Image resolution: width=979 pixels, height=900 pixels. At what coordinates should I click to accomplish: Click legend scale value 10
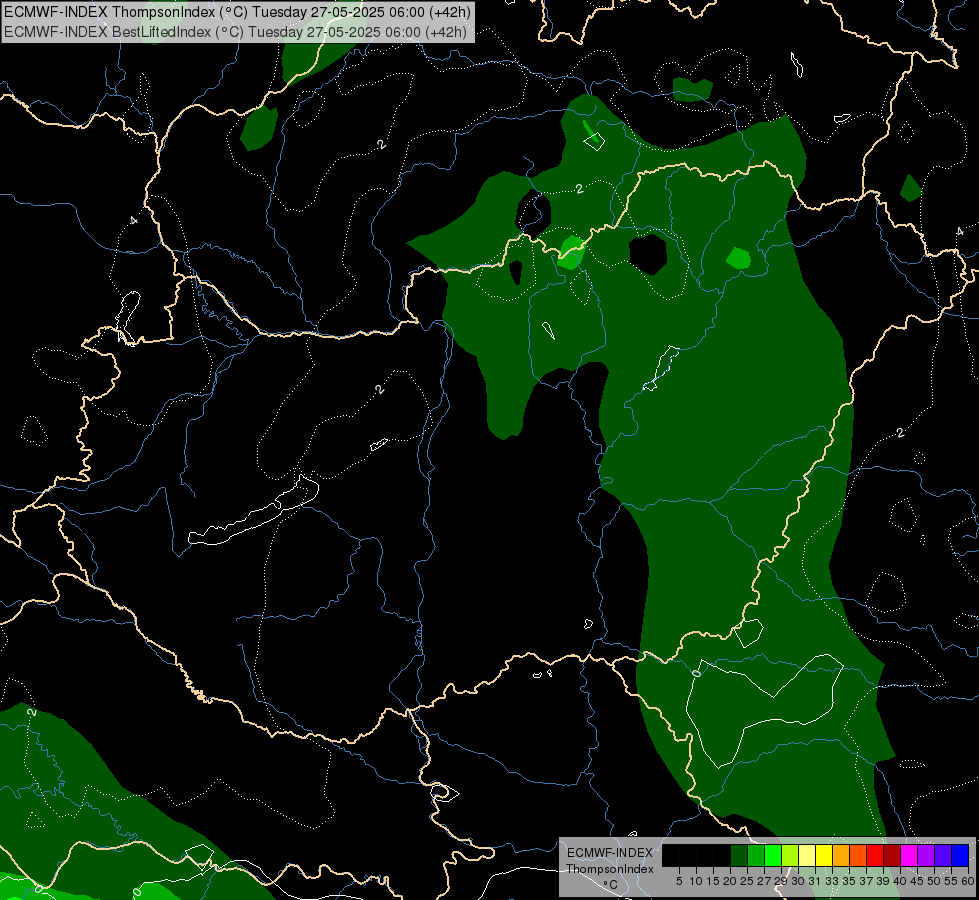696,881
